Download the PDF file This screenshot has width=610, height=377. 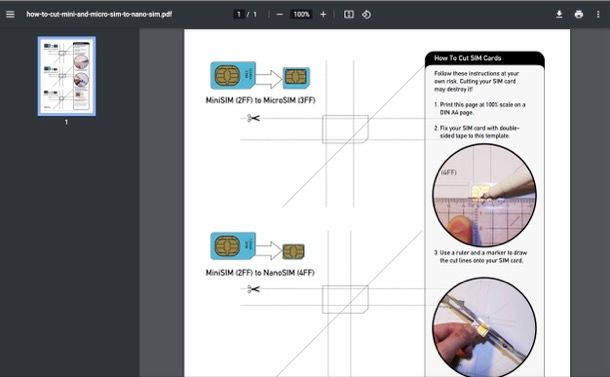[559, 14]
